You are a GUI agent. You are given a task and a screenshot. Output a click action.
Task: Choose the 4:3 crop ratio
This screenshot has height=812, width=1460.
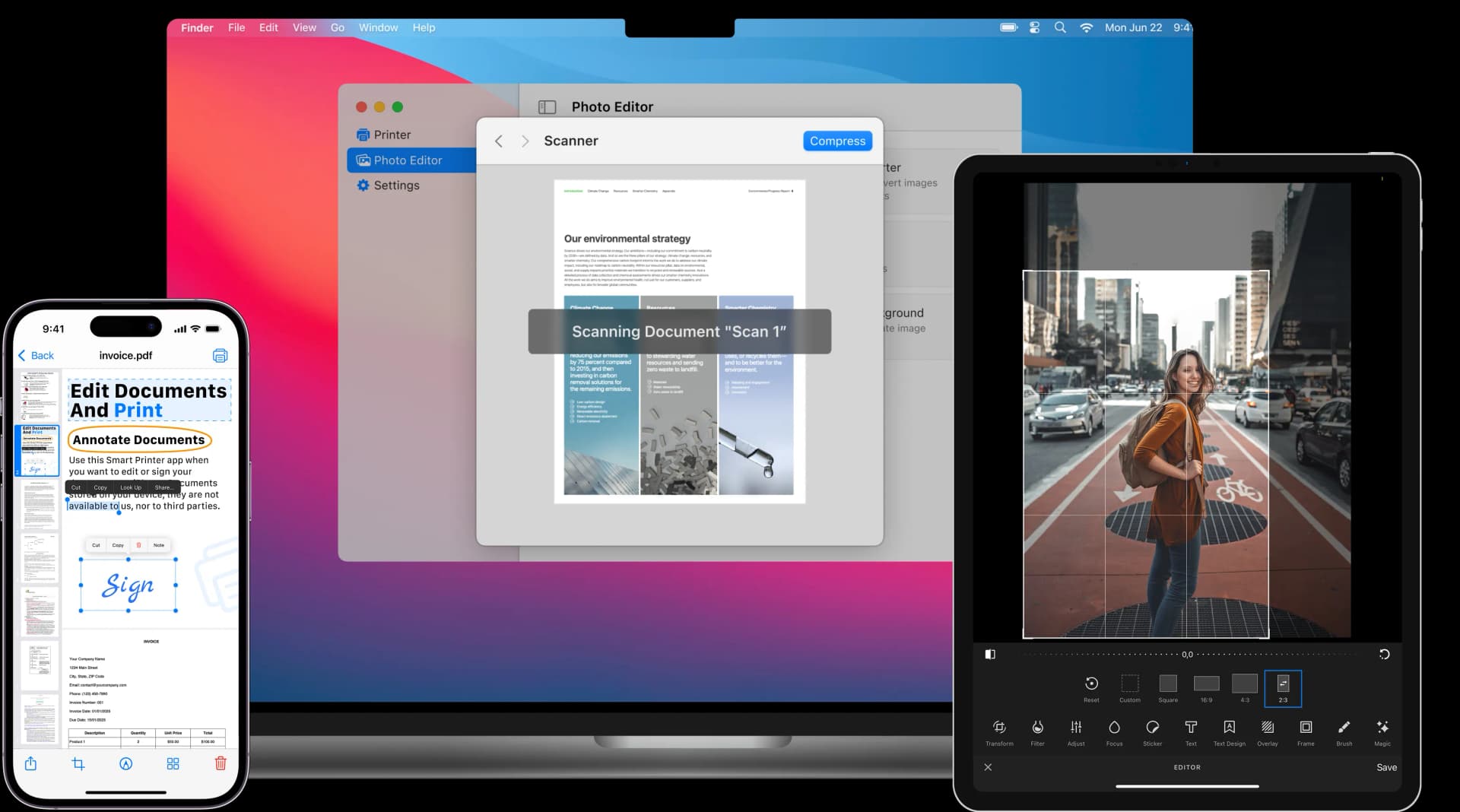[1245, 688]
